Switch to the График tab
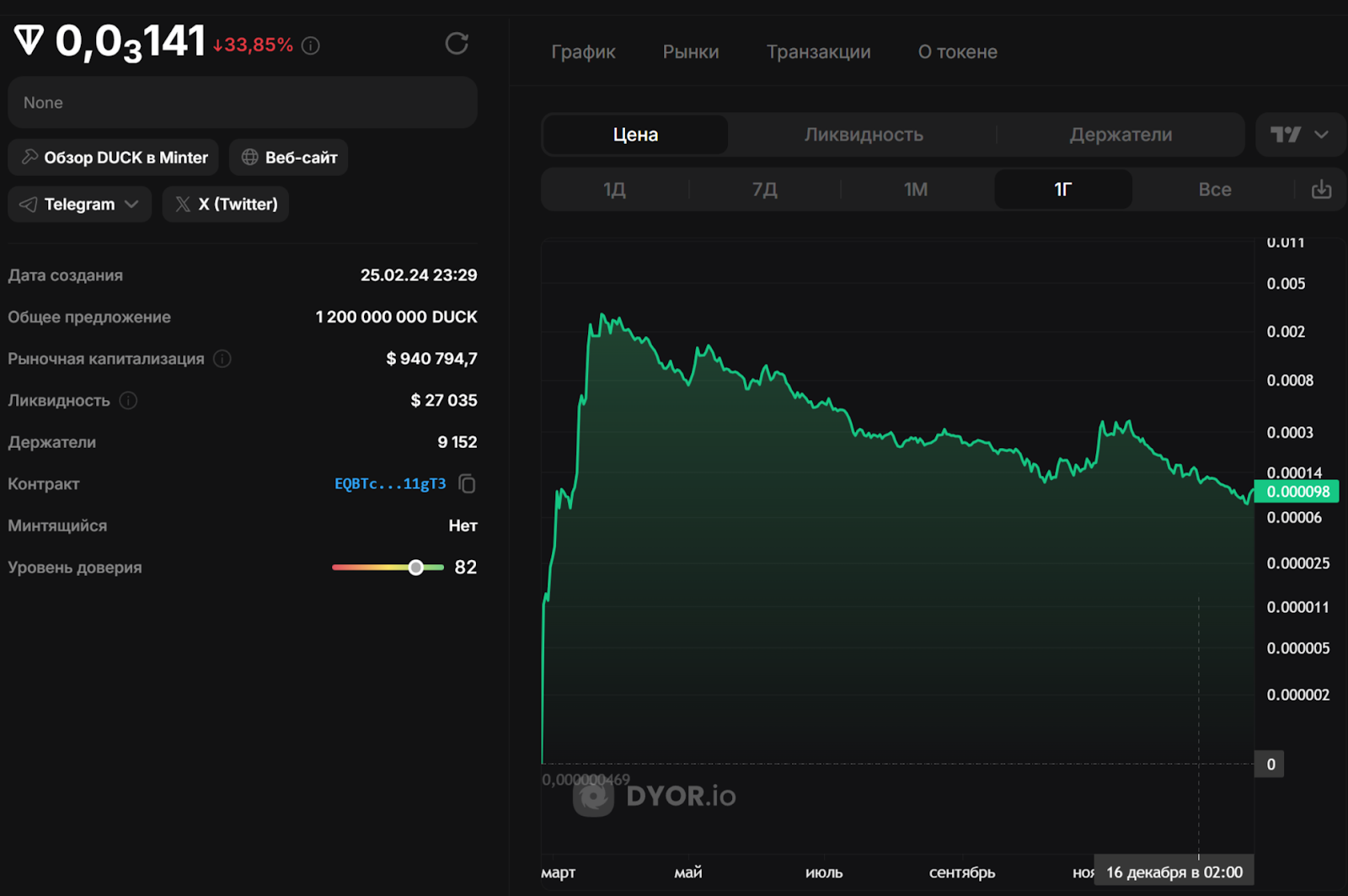 click(x=583, y=51)
